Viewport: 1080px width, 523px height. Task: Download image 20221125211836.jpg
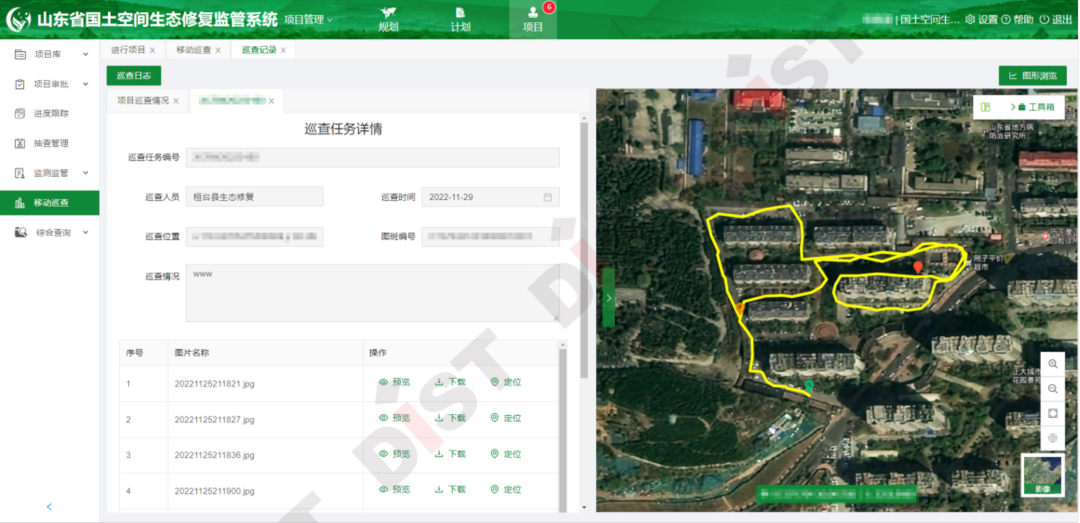[450, 454]
